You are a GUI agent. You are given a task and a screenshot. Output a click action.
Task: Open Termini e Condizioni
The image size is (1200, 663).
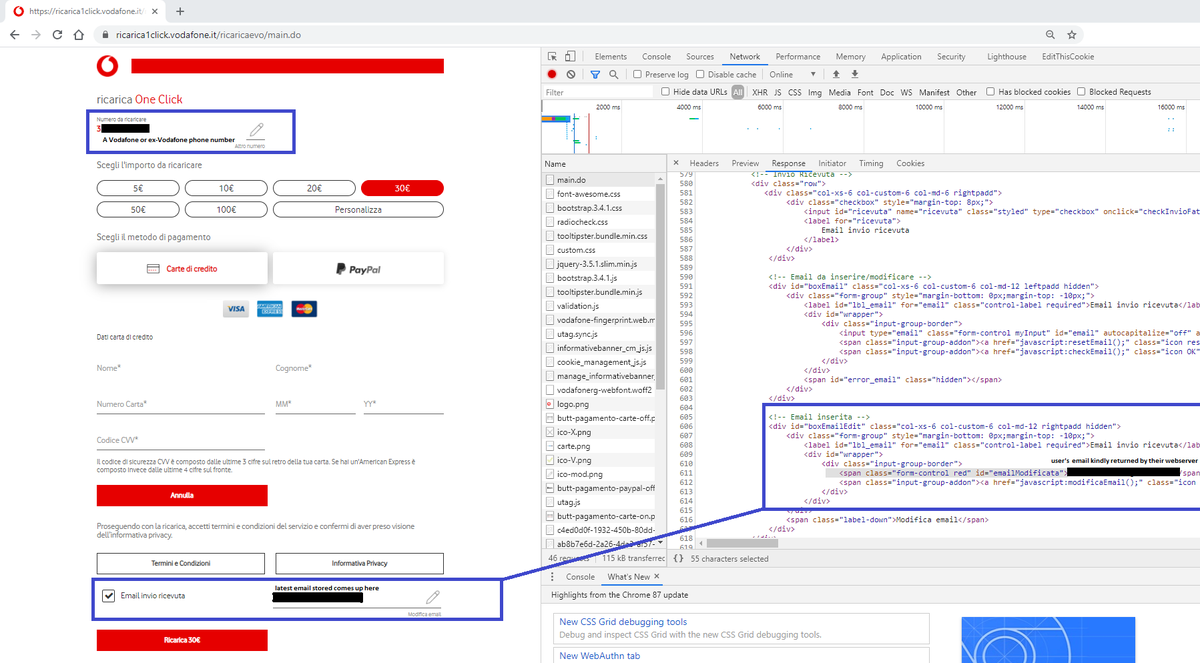[x=181, y=563]
